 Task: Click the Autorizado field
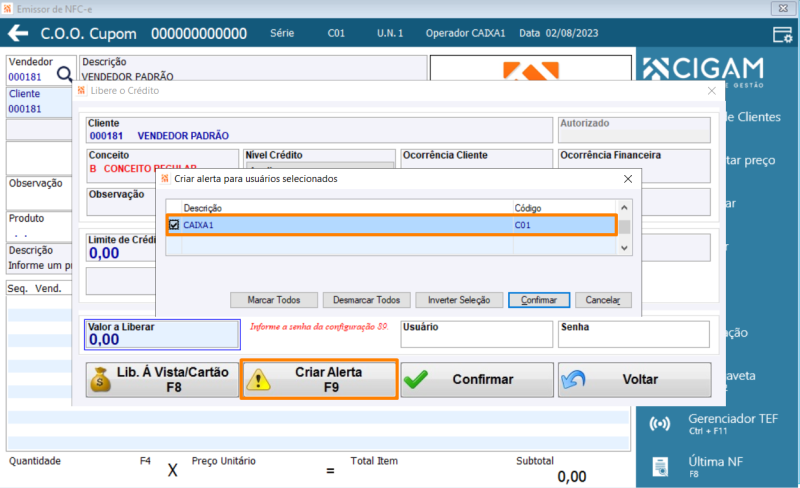(x=634, y=130)
